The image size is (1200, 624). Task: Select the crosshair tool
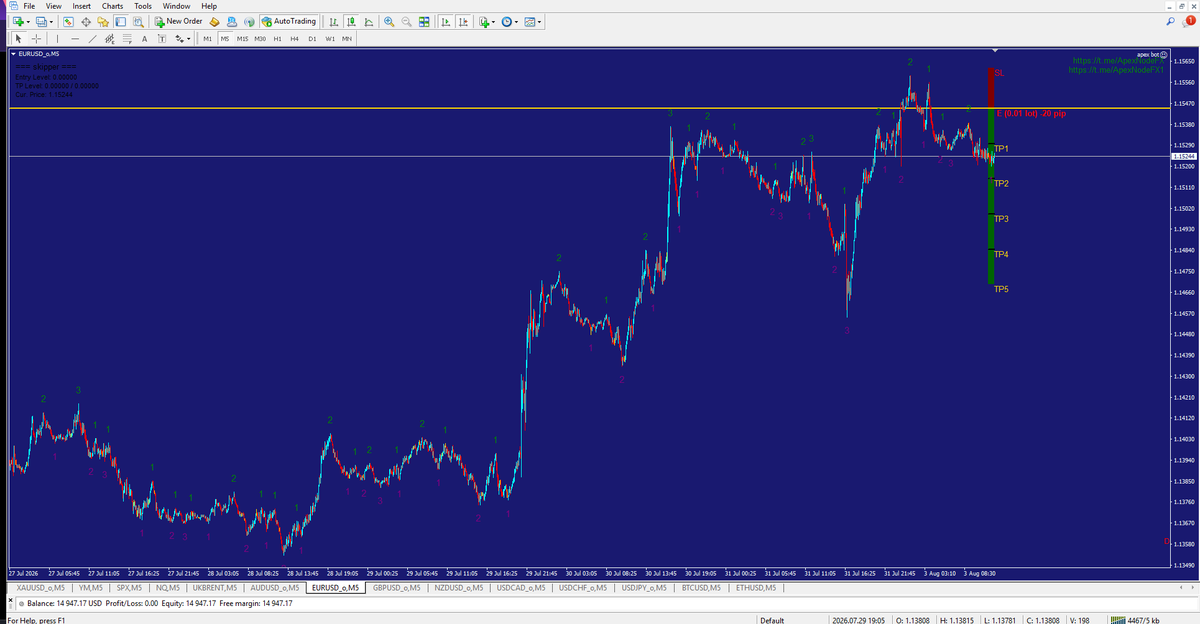point(36,39)
